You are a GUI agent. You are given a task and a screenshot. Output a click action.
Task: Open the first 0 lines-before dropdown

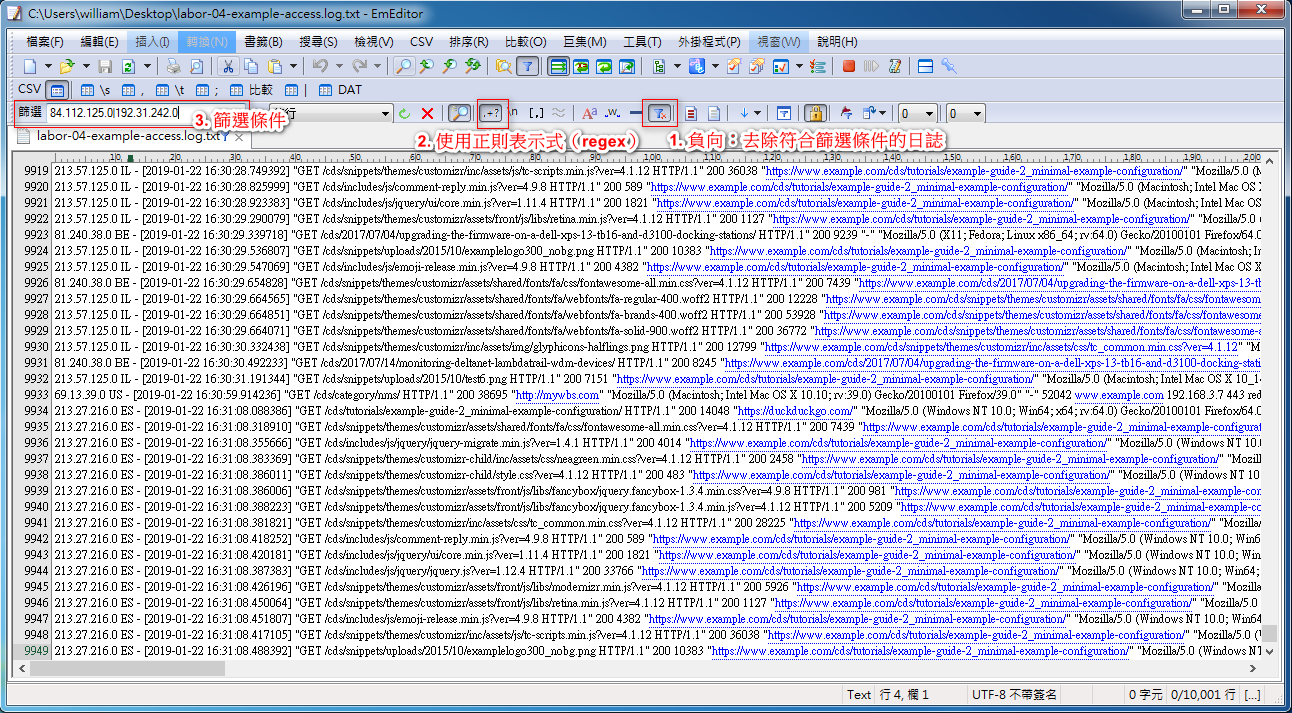(918, 114)
